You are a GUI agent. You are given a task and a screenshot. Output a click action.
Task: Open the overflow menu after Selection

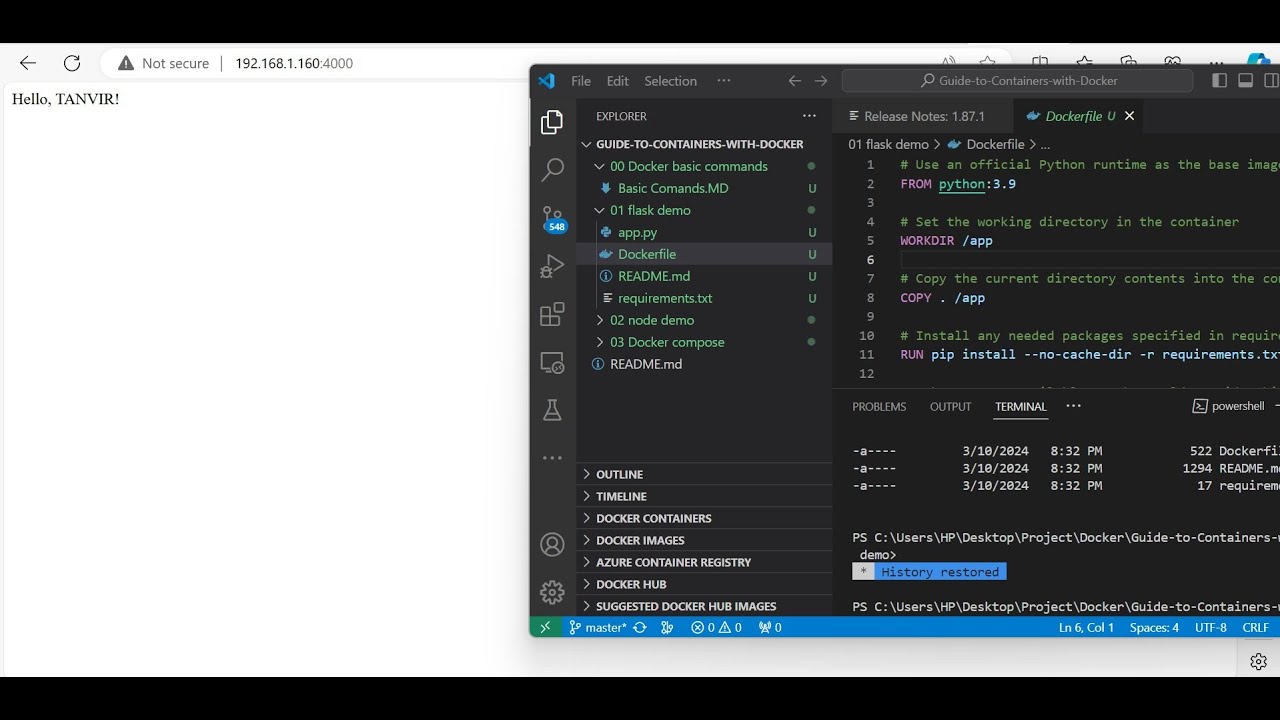[x=724, y=81]
